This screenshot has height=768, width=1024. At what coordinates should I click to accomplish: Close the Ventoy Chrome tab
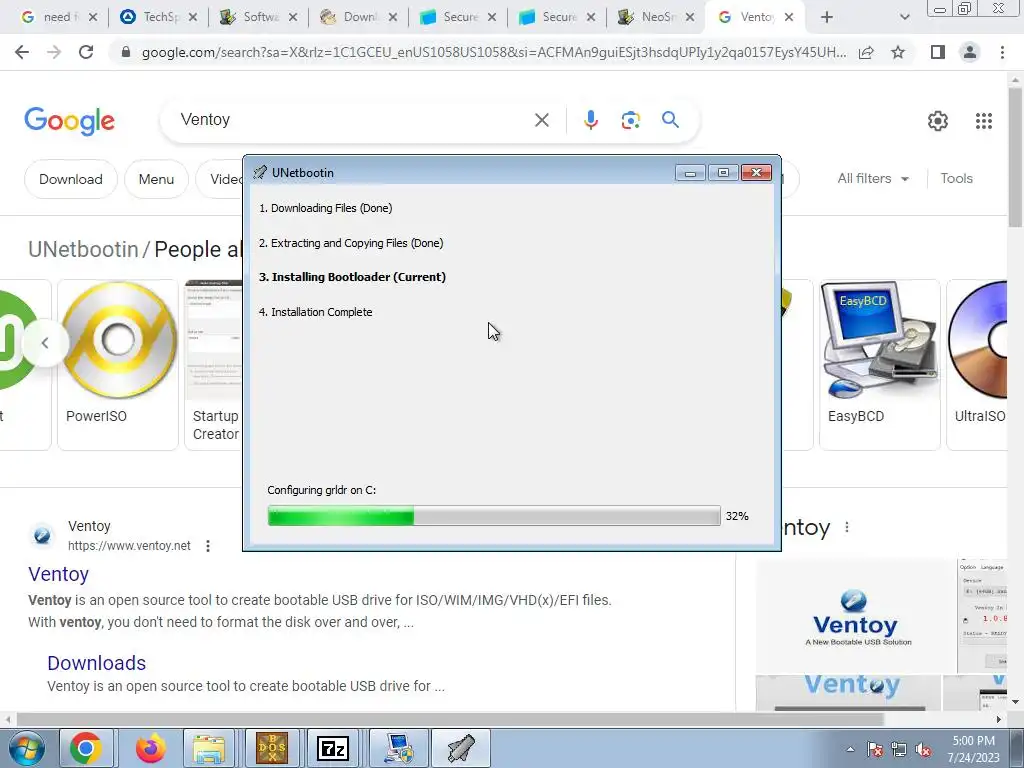tap(789, 17)
